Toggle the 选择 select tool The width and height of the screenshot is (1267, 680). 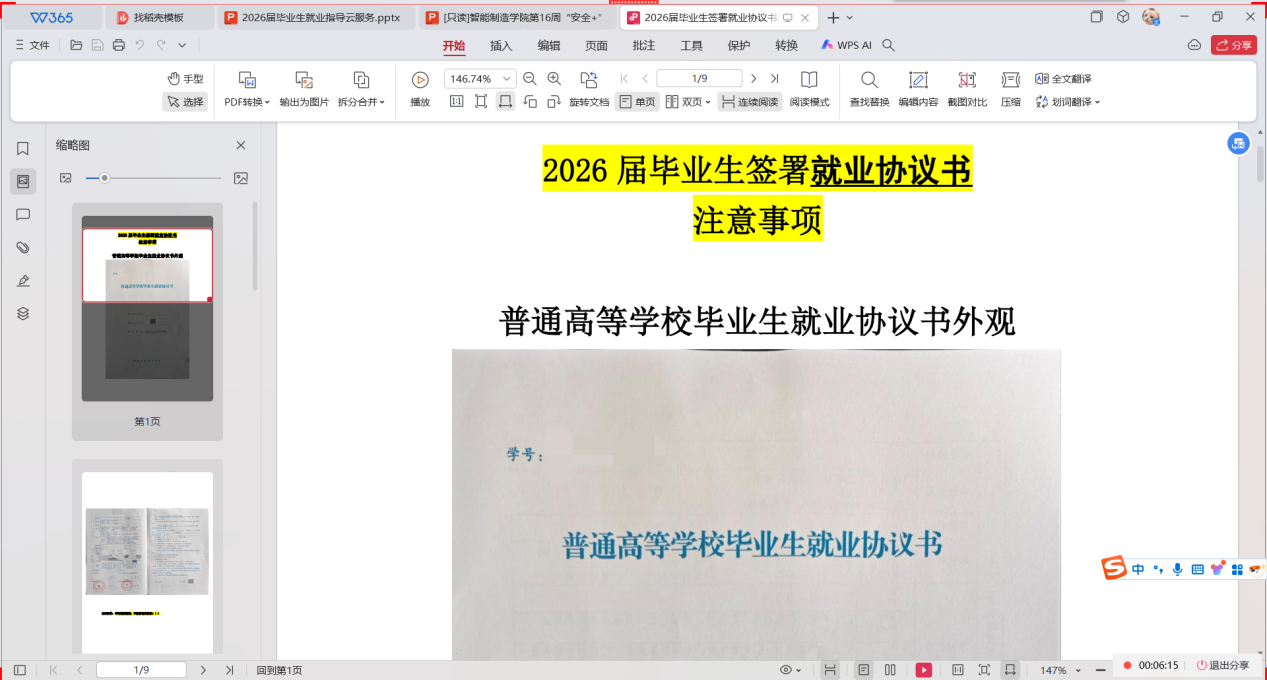point(185,102)
